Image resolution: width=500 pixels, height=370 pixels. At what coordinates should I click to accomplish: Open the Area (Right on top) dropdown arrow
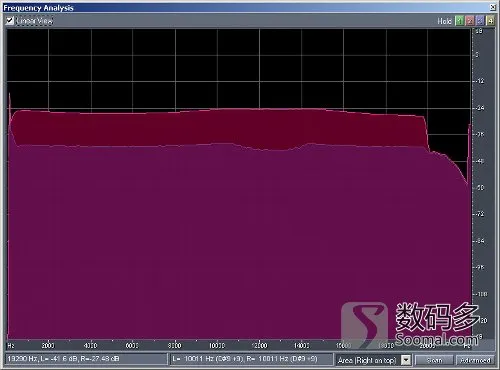coord(406,360)
